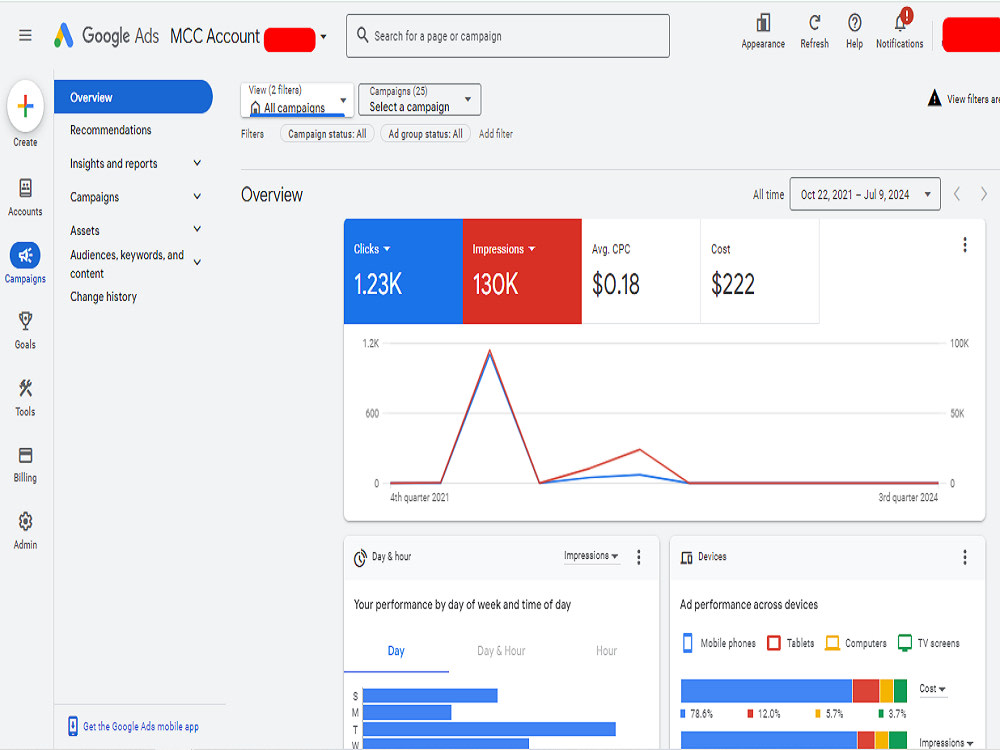The height and width of the screenshot is (750, 1000).
Task: Click Get the Google Ads mobile app
Action: coord(140,726)
